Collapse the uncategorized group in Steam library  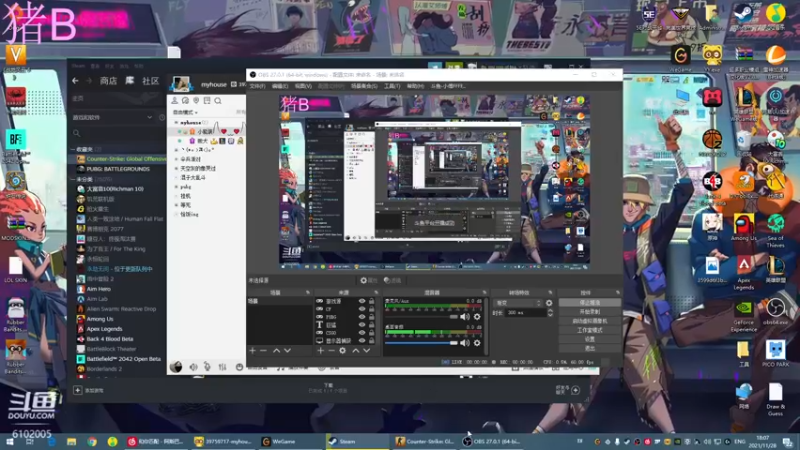[73, 179]
